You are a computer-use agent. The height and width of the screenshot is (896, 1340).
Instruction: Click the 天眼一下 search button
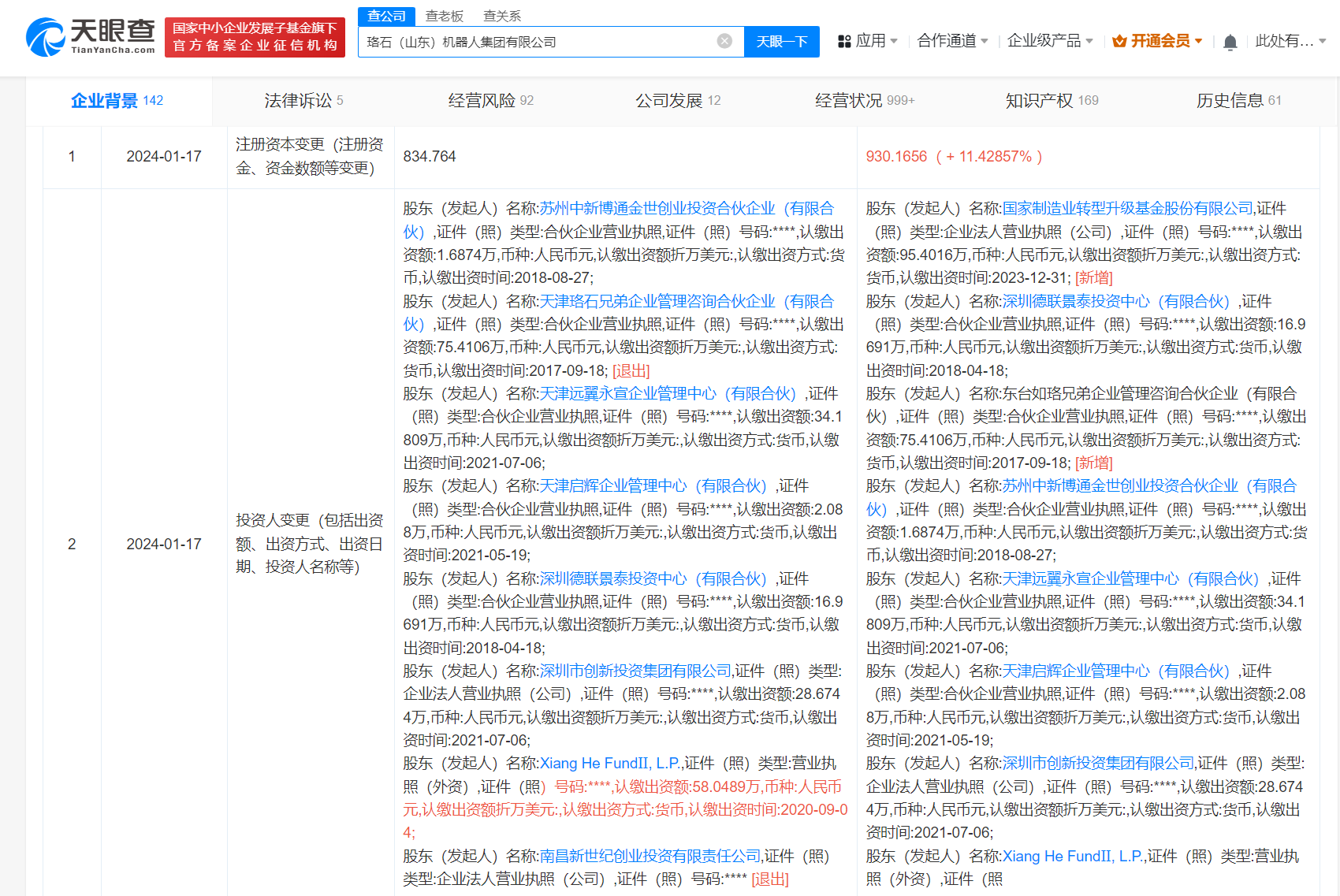click(782, 42)
